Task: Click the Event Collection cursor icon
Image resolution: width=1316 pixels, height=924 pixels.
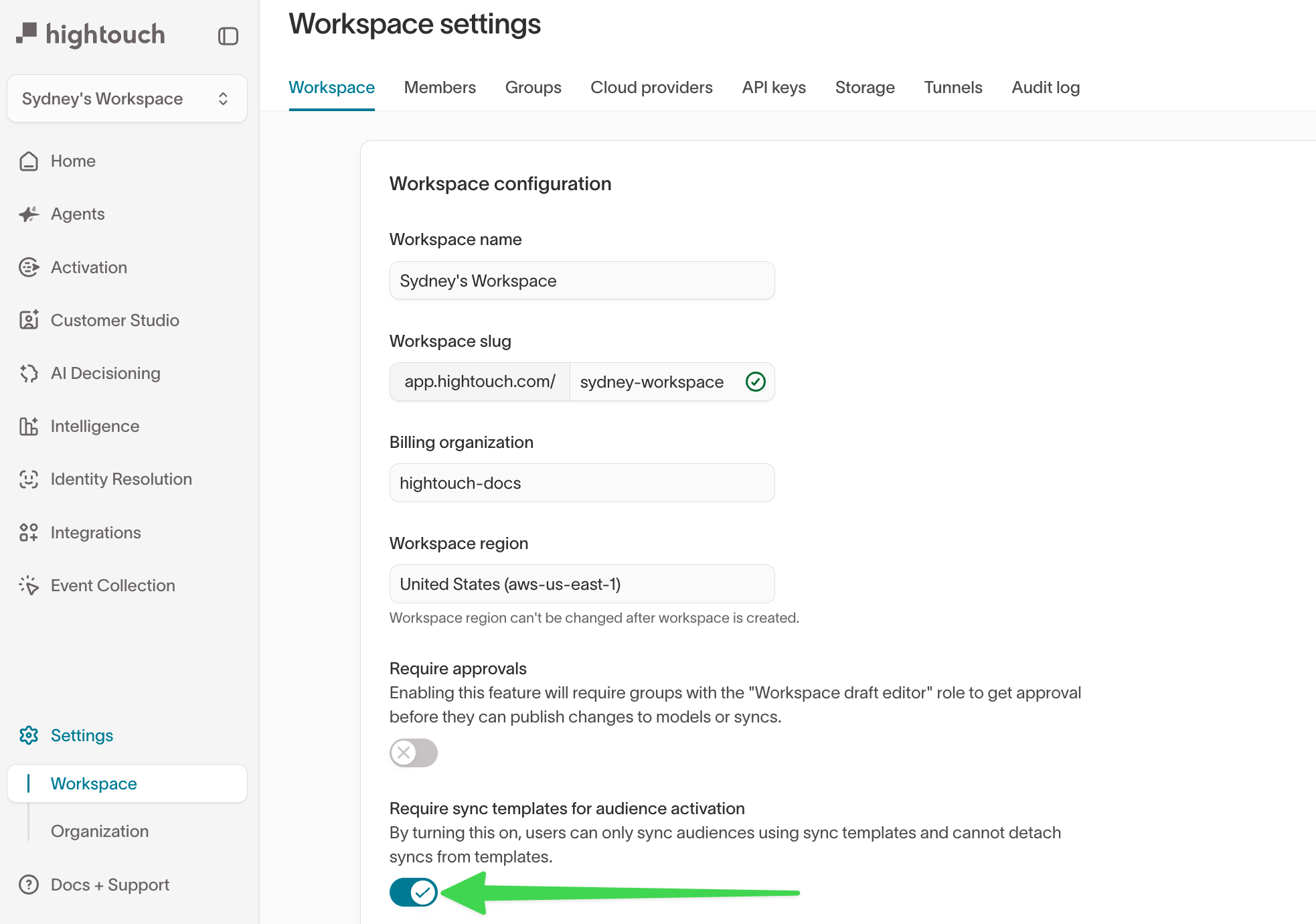Action: 29,585
